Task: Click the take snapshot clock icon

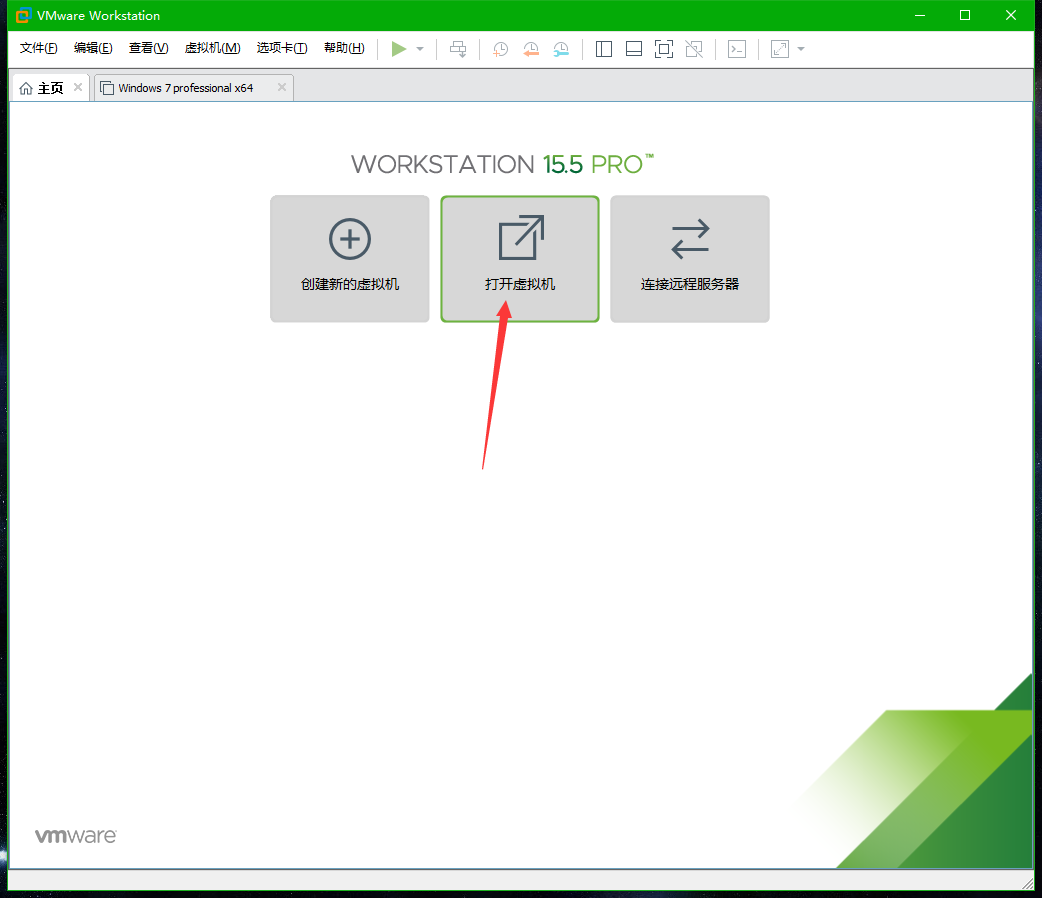Action: point(500,49)
